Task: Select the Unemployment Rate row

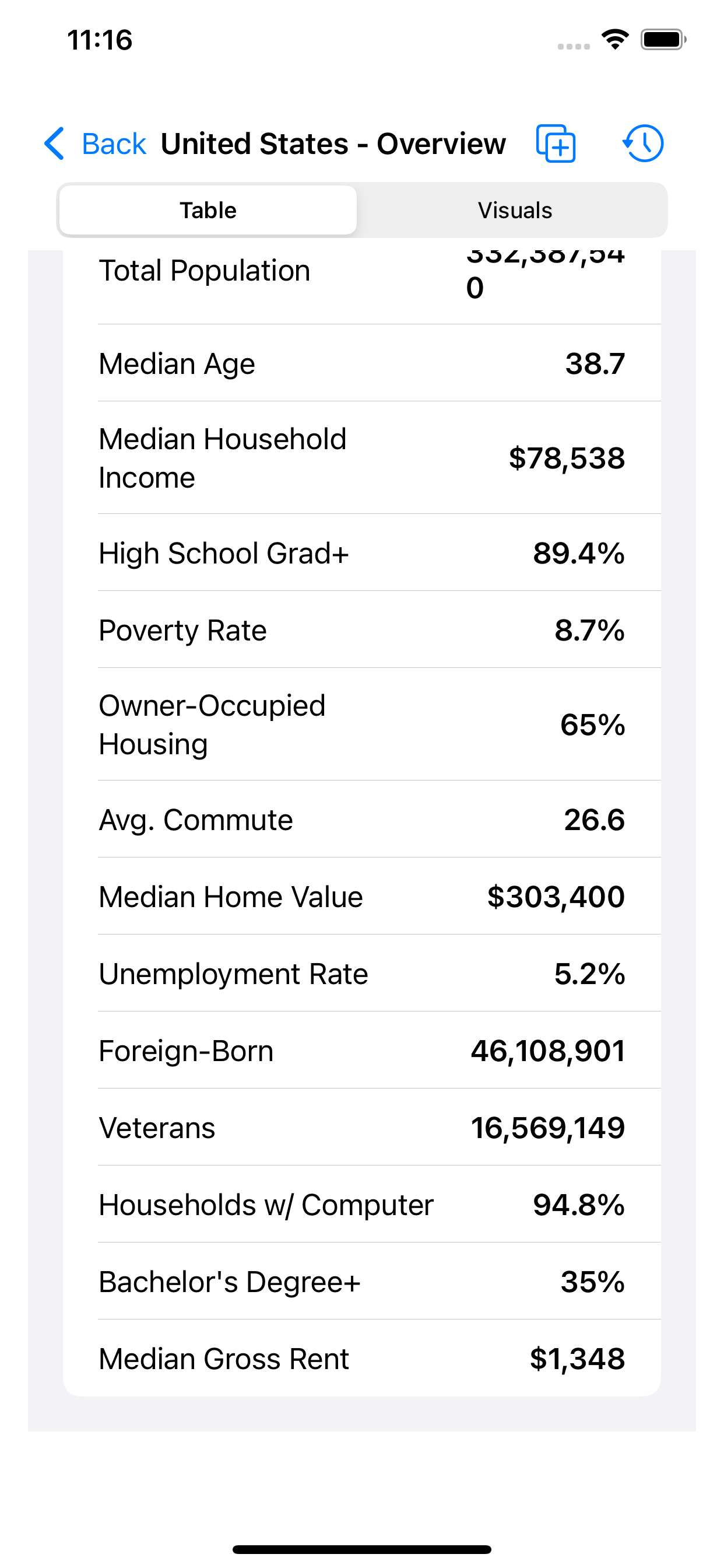Action: point(362,974)
